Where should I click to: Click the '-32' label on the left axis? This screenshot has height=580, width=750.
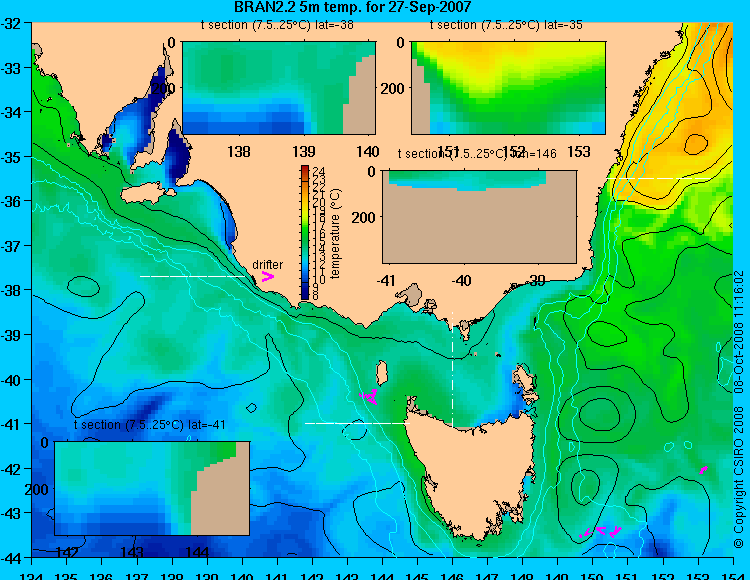click(11, 24)
